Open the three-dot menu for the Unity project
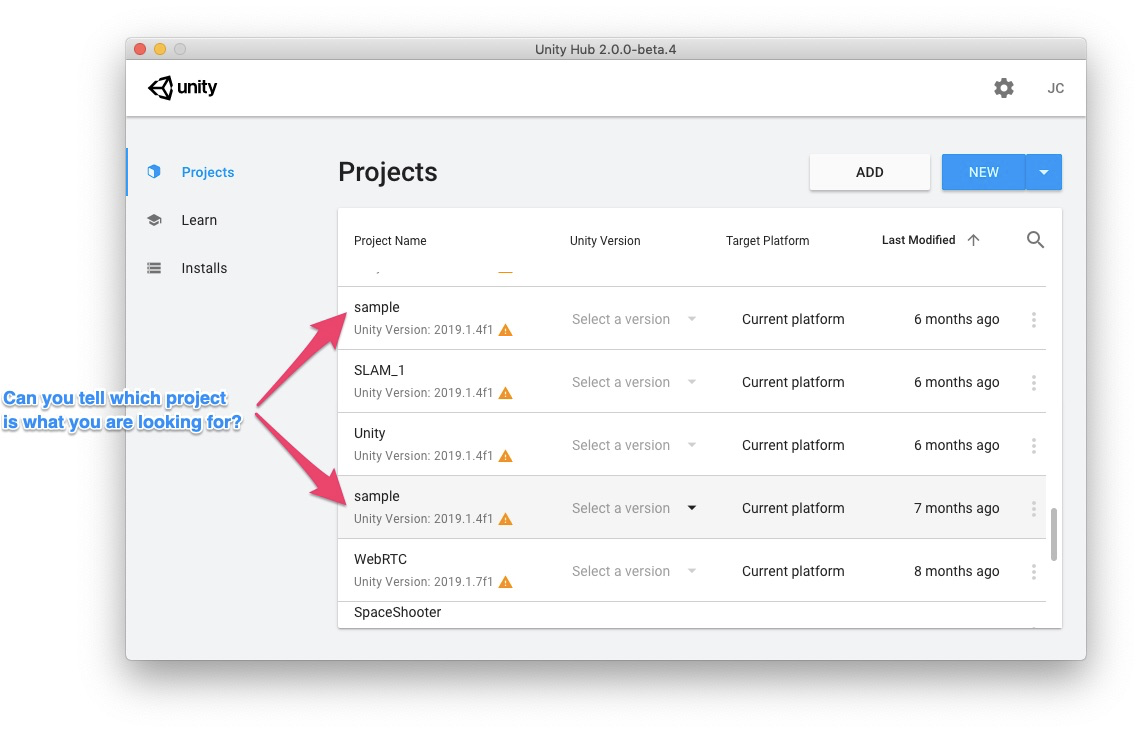This screenshot has width=1142, height=734. click(x=1034, y=445)
